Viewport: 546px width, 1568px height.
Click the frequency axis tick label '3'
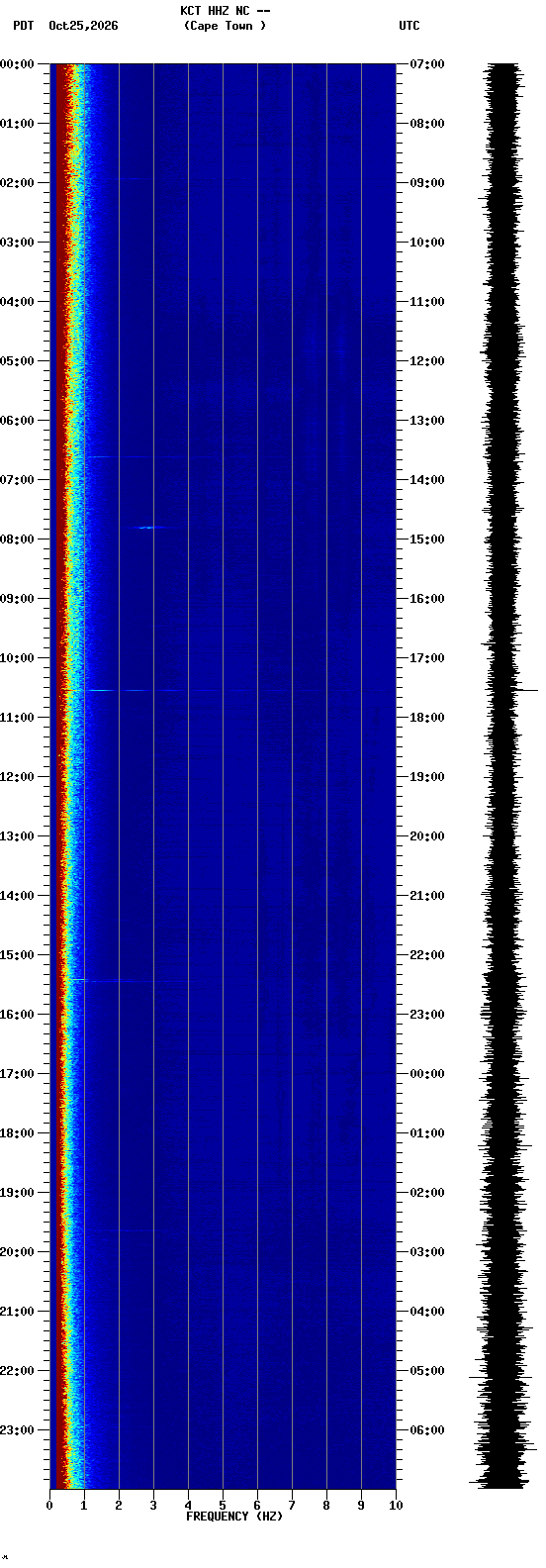click(153, 1506)
